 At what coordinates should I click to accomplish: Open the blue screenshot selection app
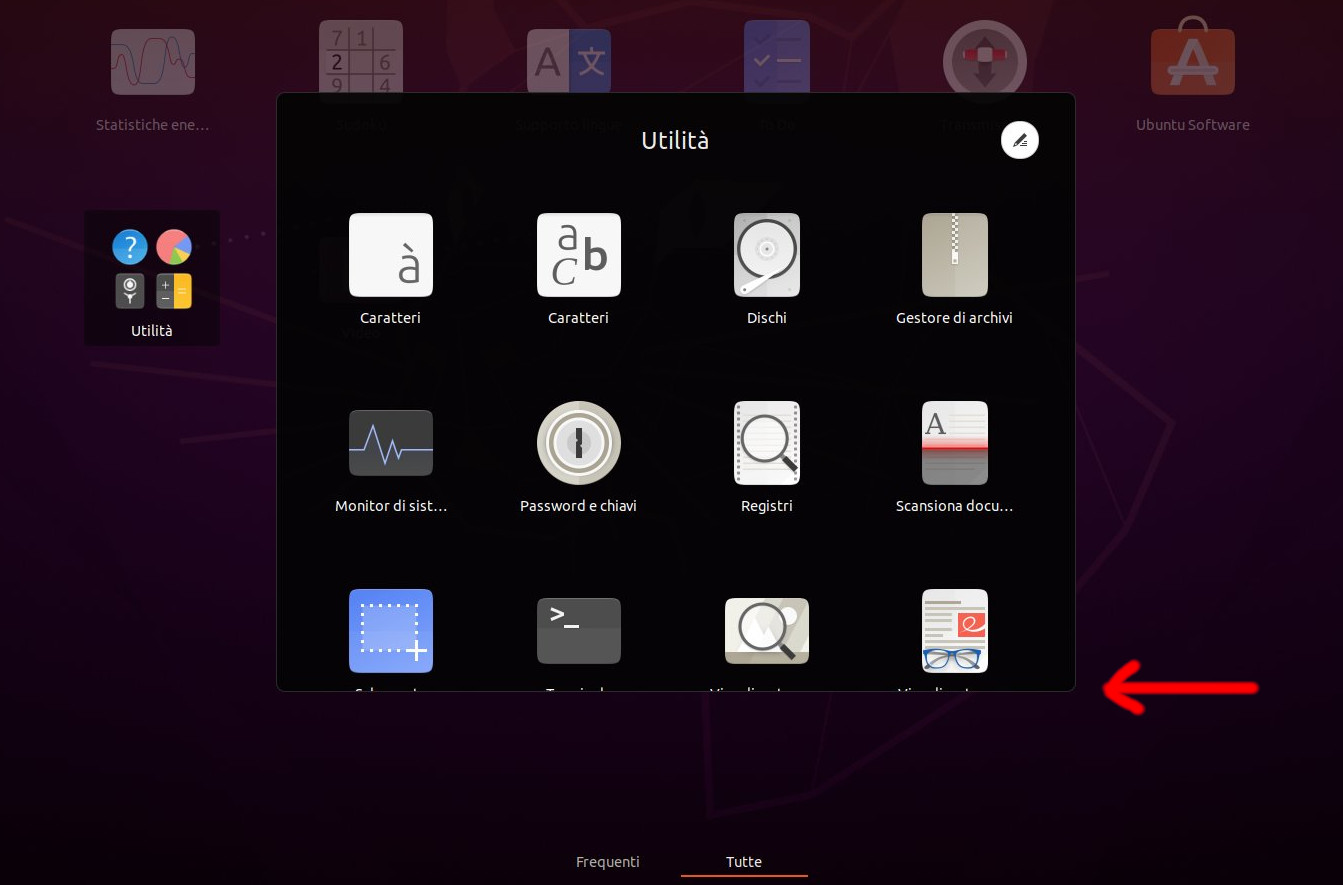coord(391,631)
